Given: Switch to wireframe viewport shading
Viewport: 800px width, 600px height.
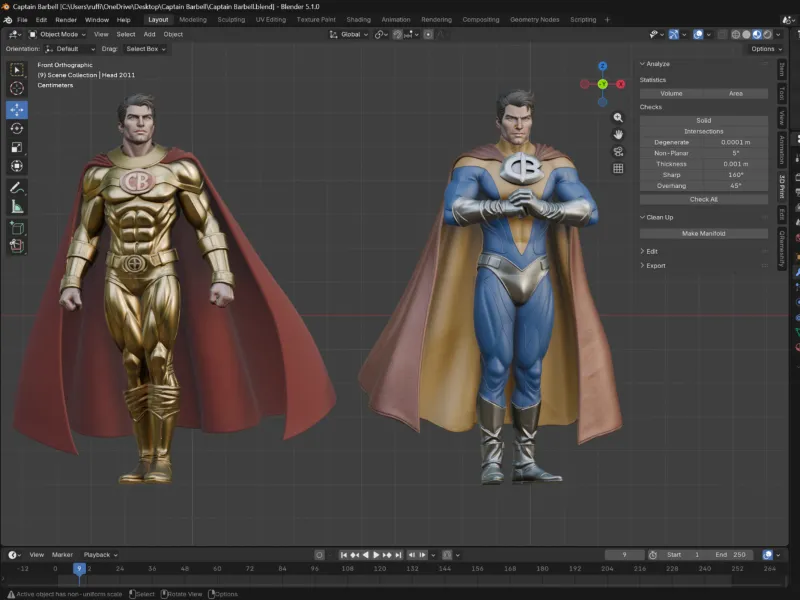Looking at the screenshot, I should pyautogui.click(x=736, y=35).
